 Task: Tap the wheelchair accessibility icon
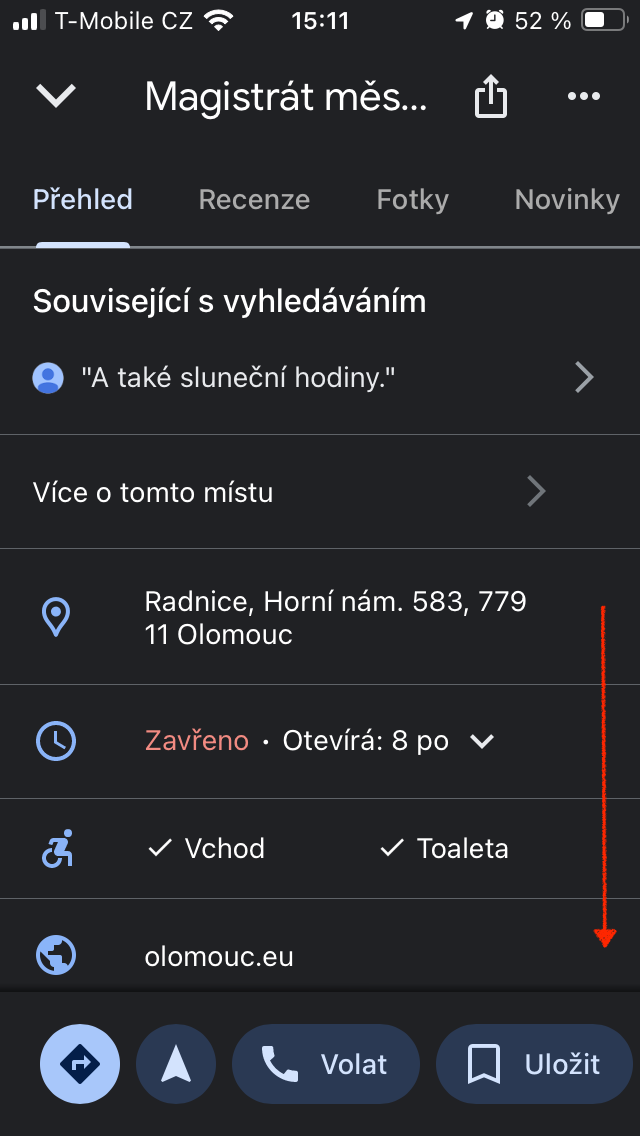(55, 849)
